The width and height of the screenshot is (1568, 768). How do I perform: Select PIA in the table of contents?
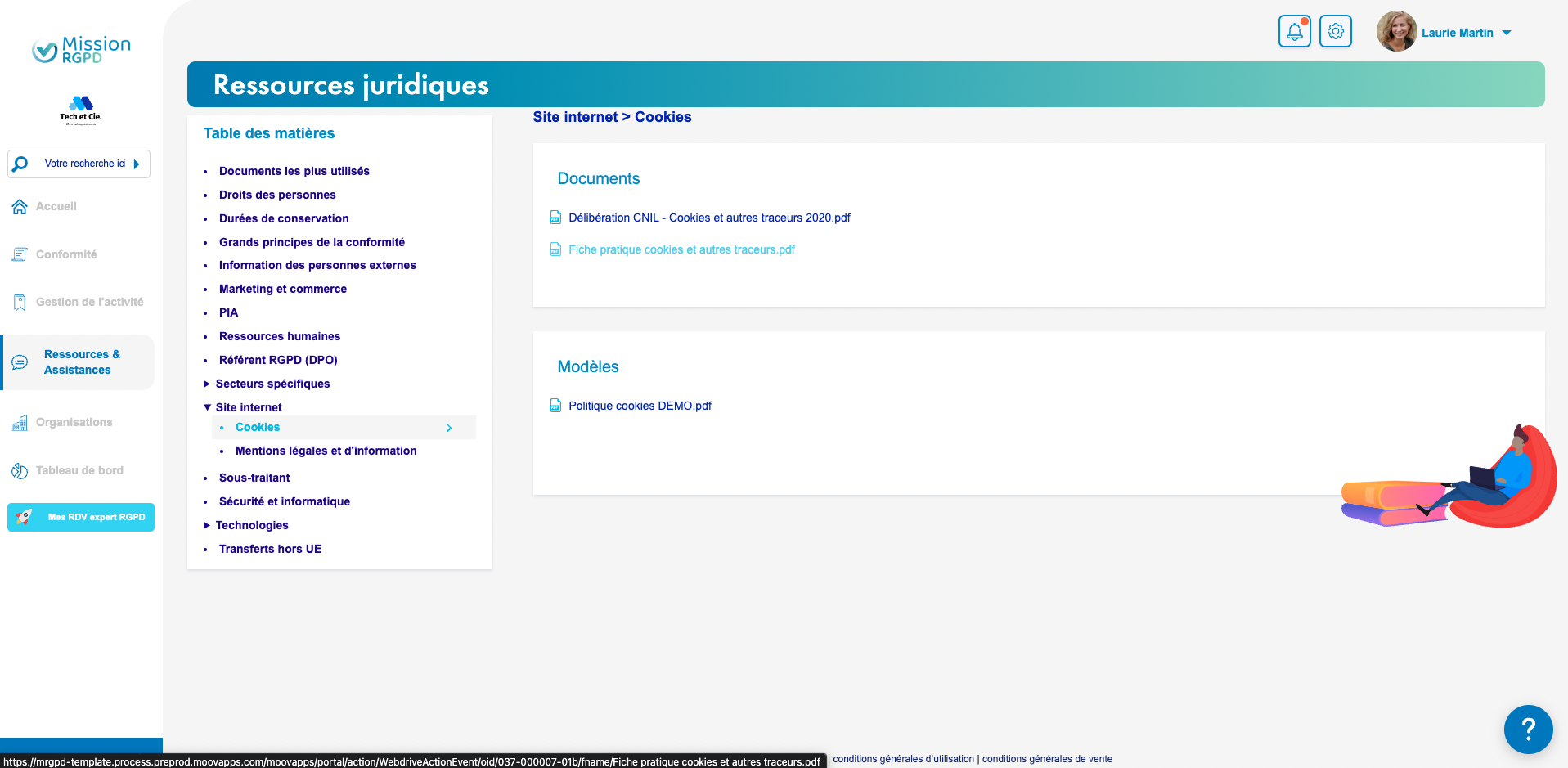pos(228,312)
